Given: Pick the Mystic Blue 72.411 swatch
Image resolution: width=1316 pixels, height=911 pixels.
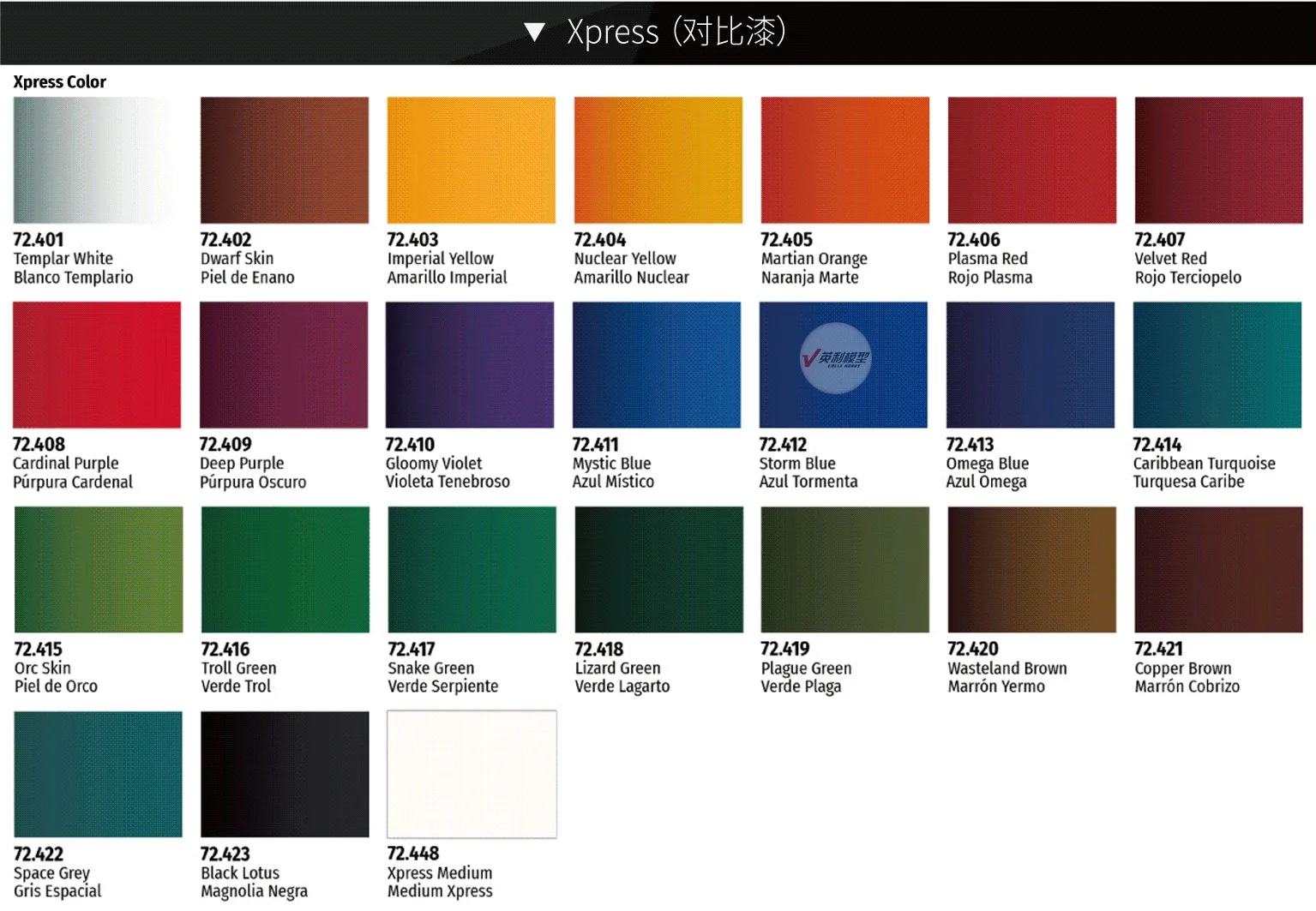Looking at the screenshot, I should point(657,365).
